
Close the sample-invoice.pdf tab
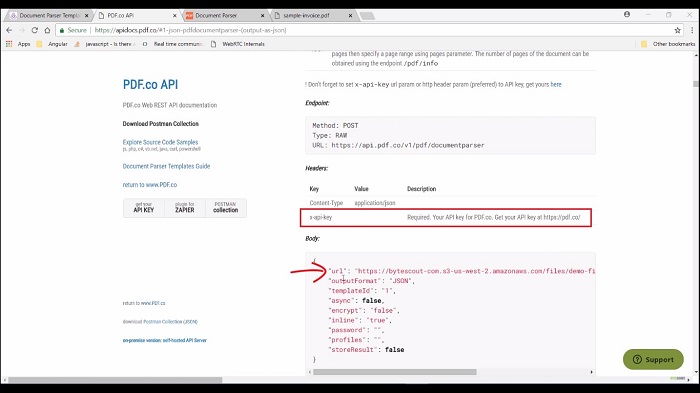point(350,15)
